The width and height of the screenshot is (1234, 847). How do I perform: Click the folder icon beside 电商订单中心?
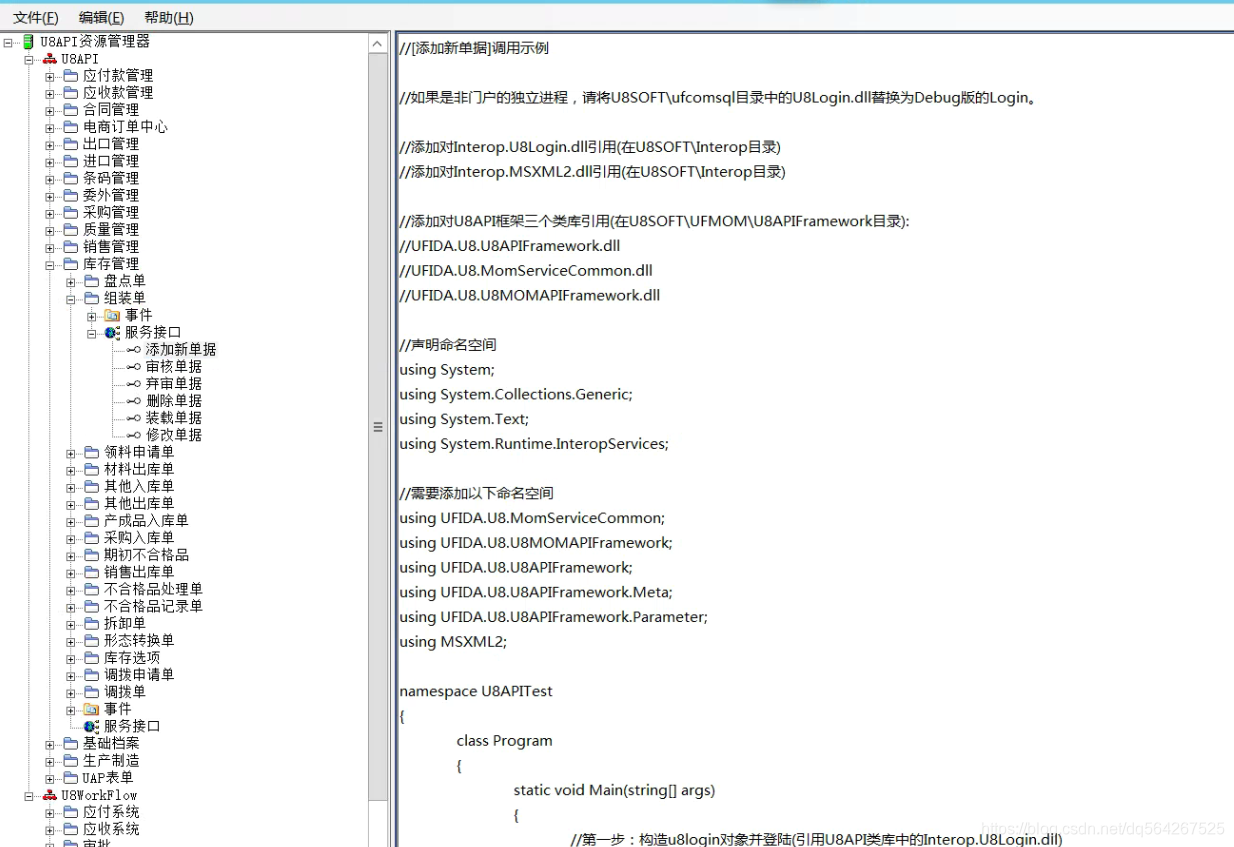70,127
